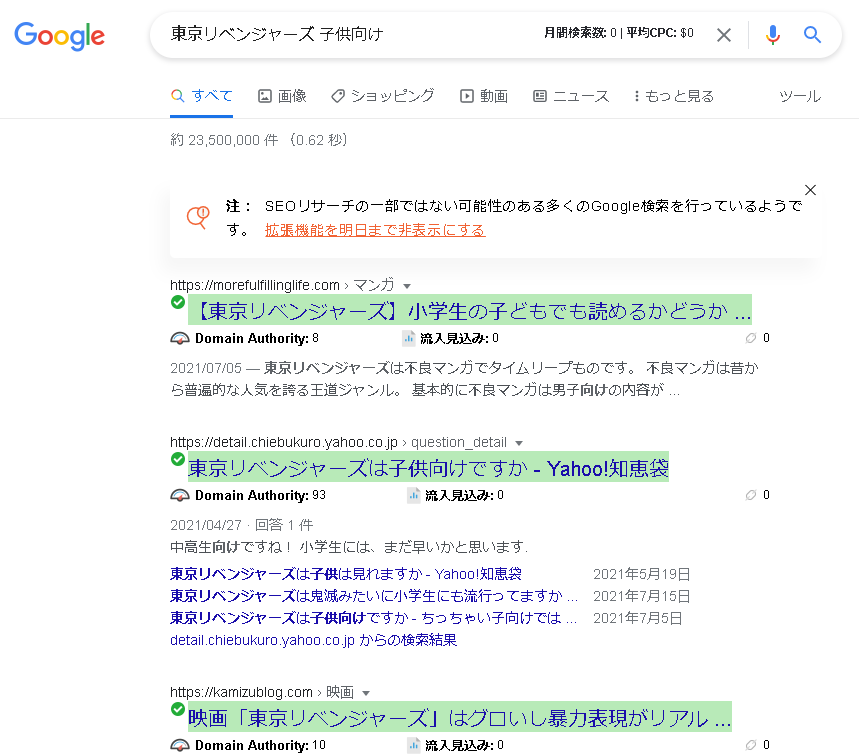Viewport: 859px width, 754px height.
Task: Click the Google logo
Action: click(59, 36)
